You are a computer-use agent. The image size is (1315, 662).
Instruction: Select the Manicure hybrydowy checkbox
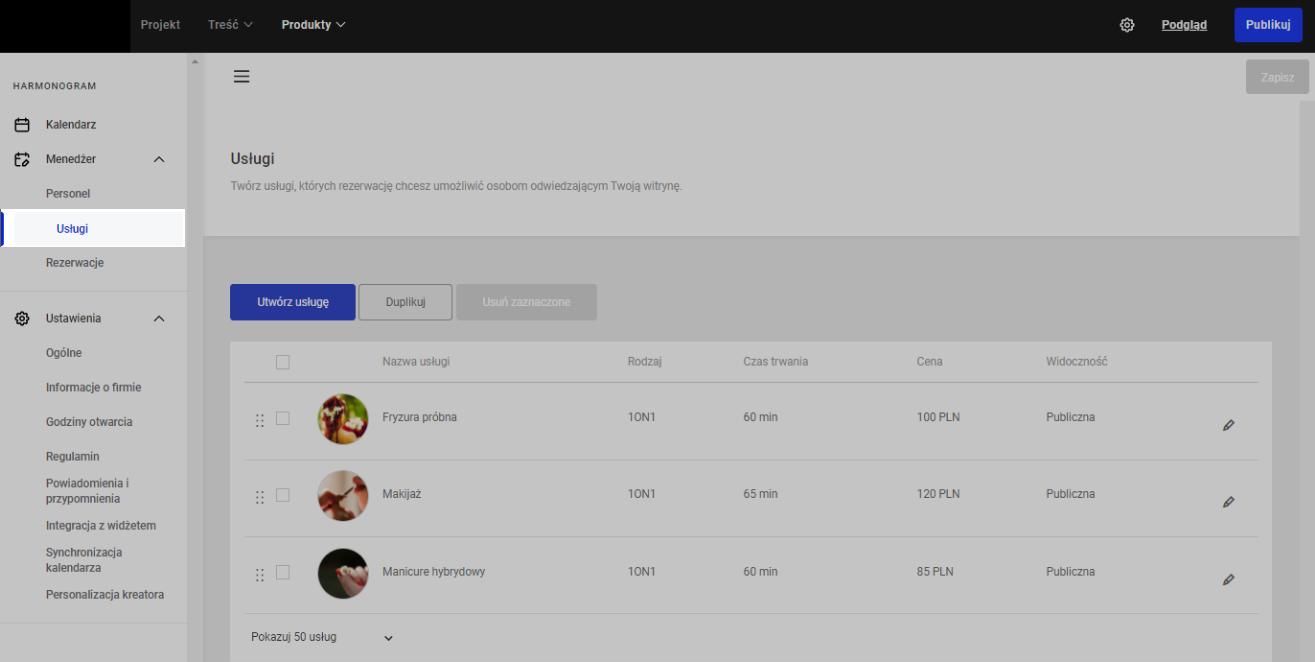tap(283, 572)
